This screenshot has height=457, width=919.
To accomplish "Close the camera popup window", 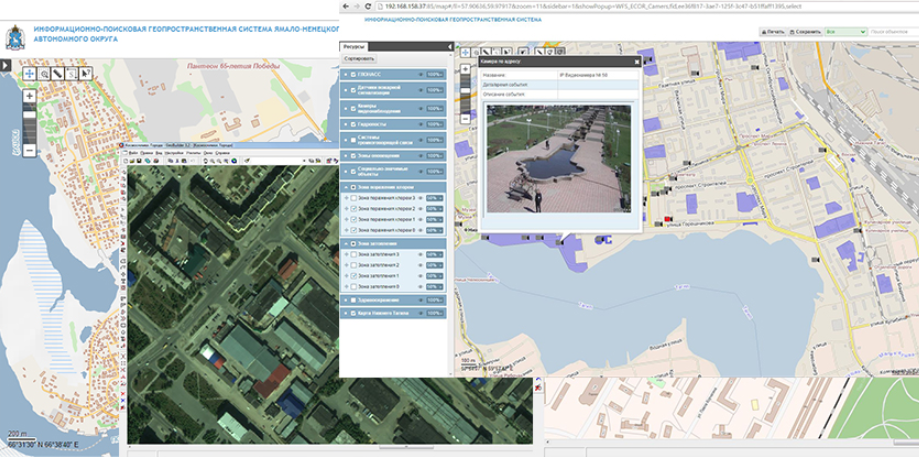I will (636, 61).
